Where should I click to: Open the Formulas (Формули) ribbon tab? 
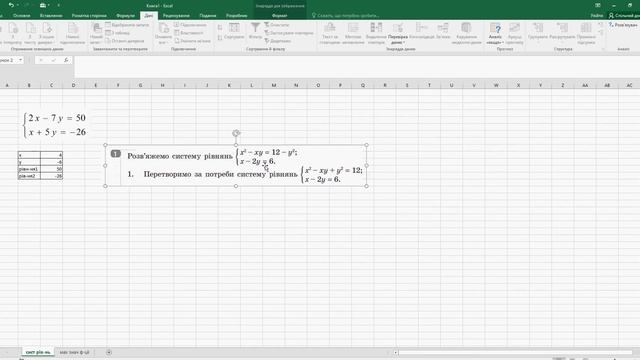pos(125,16)
